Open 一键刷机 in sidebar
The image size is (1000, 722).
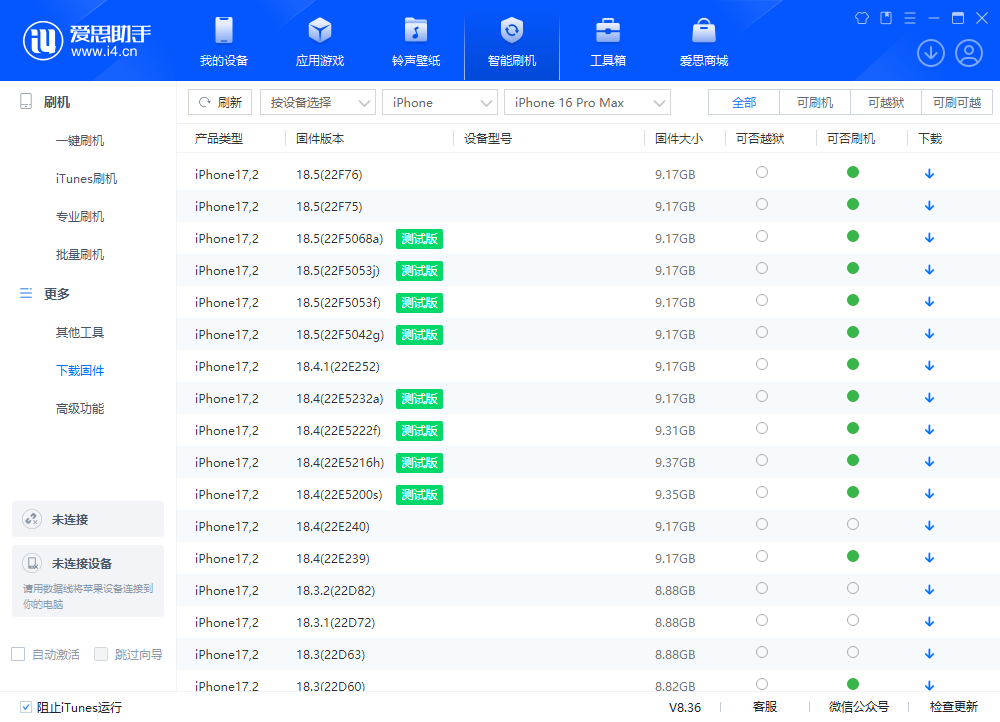pyautogui.click(x=80, y=140)
